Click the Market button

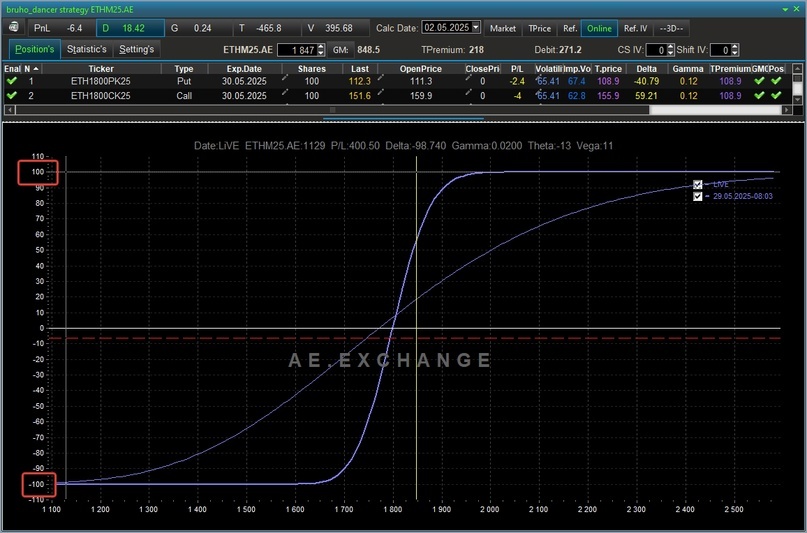[502, 28]
